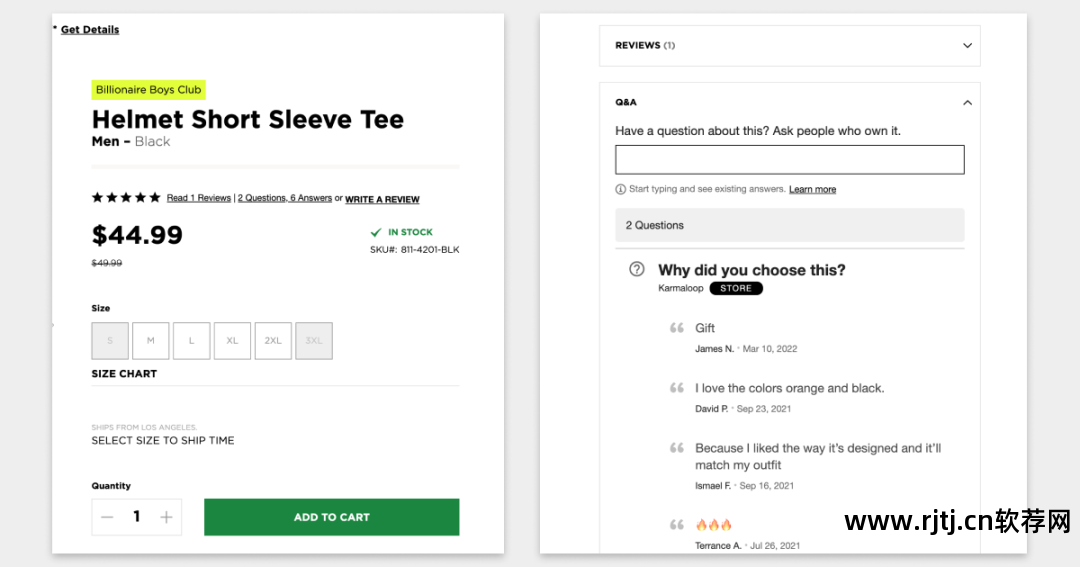This screenshot has width=1080, height=567.
Task: Click the fire emojis answer
Action: click(x=714, y=525)
